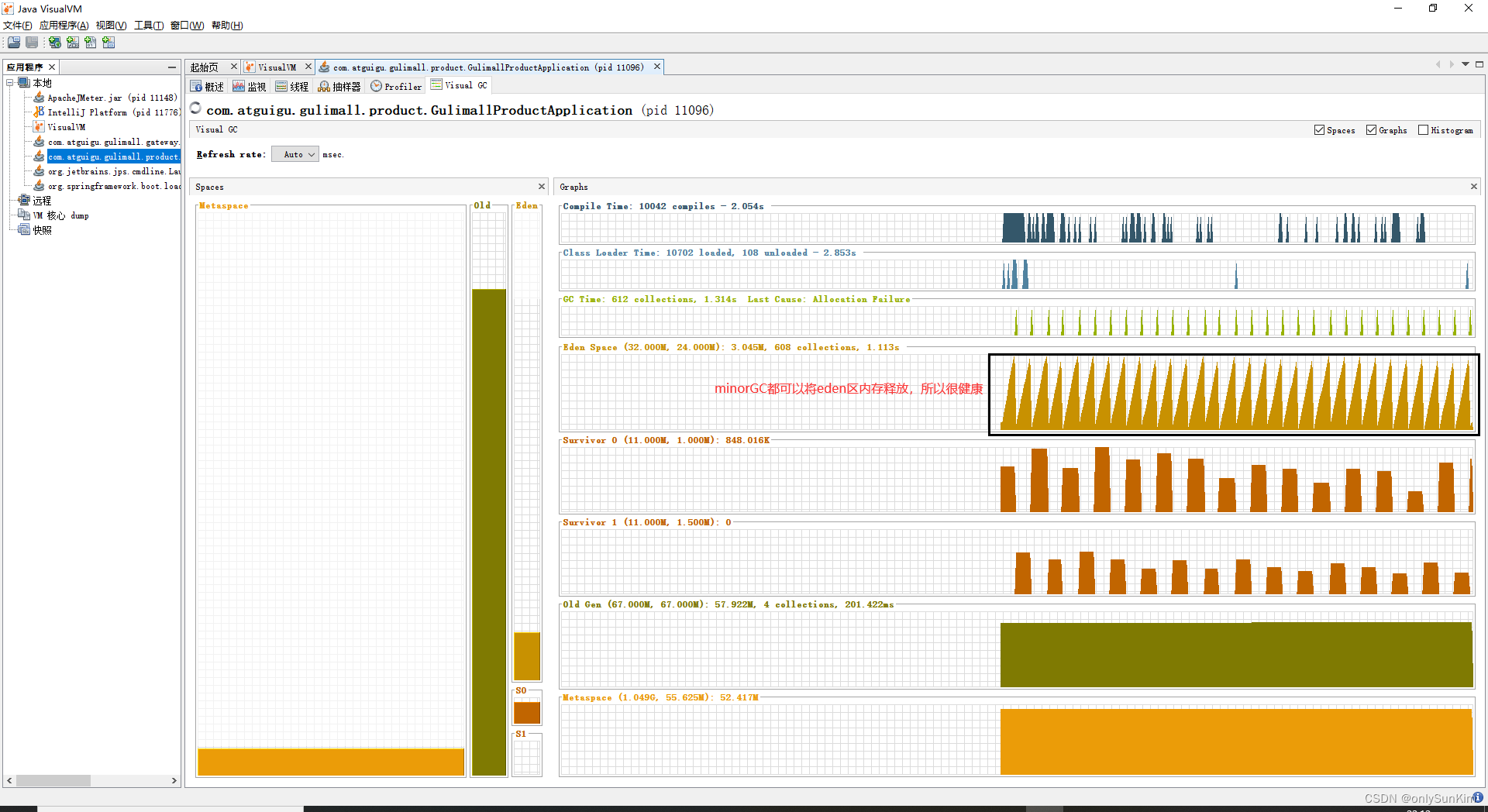Click the Compile Time graph

[1017, 228]
